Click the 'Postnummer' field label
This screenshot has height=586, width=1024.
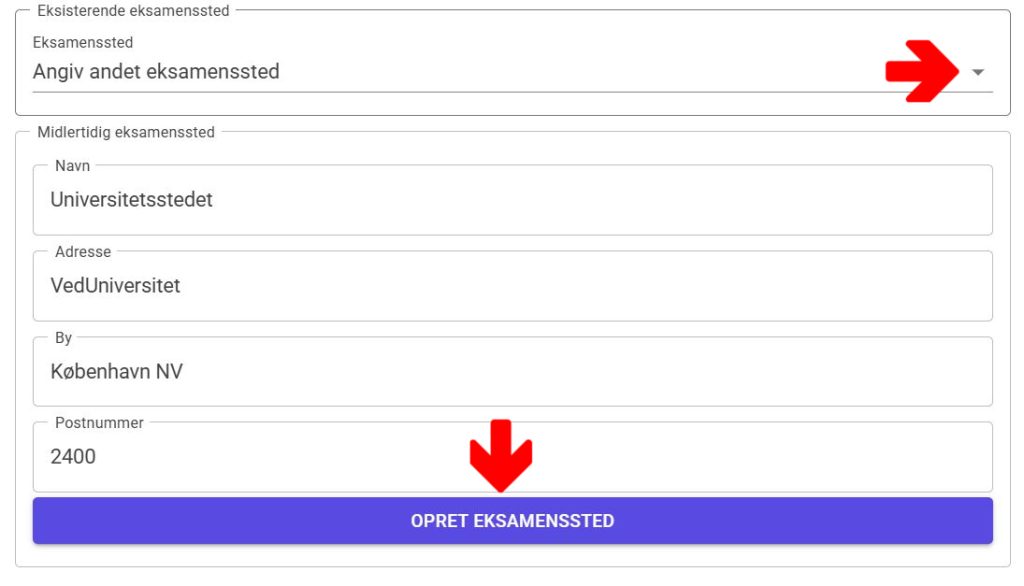pyautogui.click(x=99, y=423)
